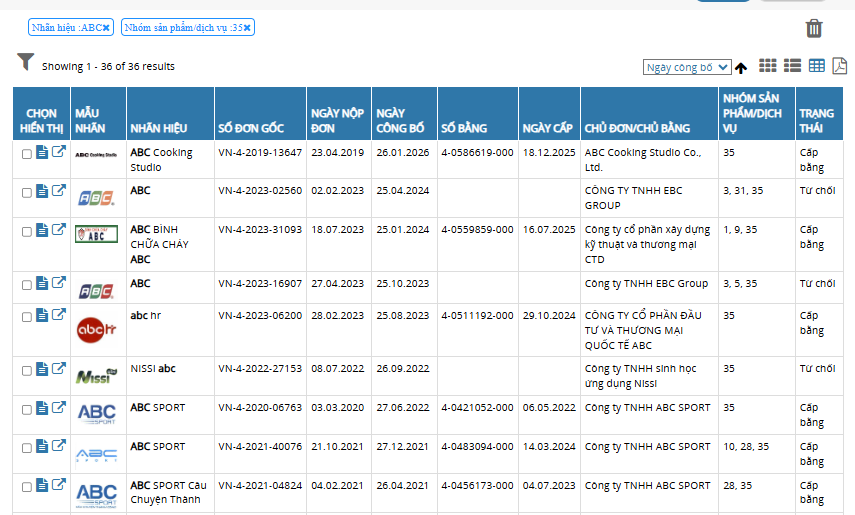Open document details for ABC Cooking Studio
This screenshot has height=515, width=855.
click(x=42, y=152)
